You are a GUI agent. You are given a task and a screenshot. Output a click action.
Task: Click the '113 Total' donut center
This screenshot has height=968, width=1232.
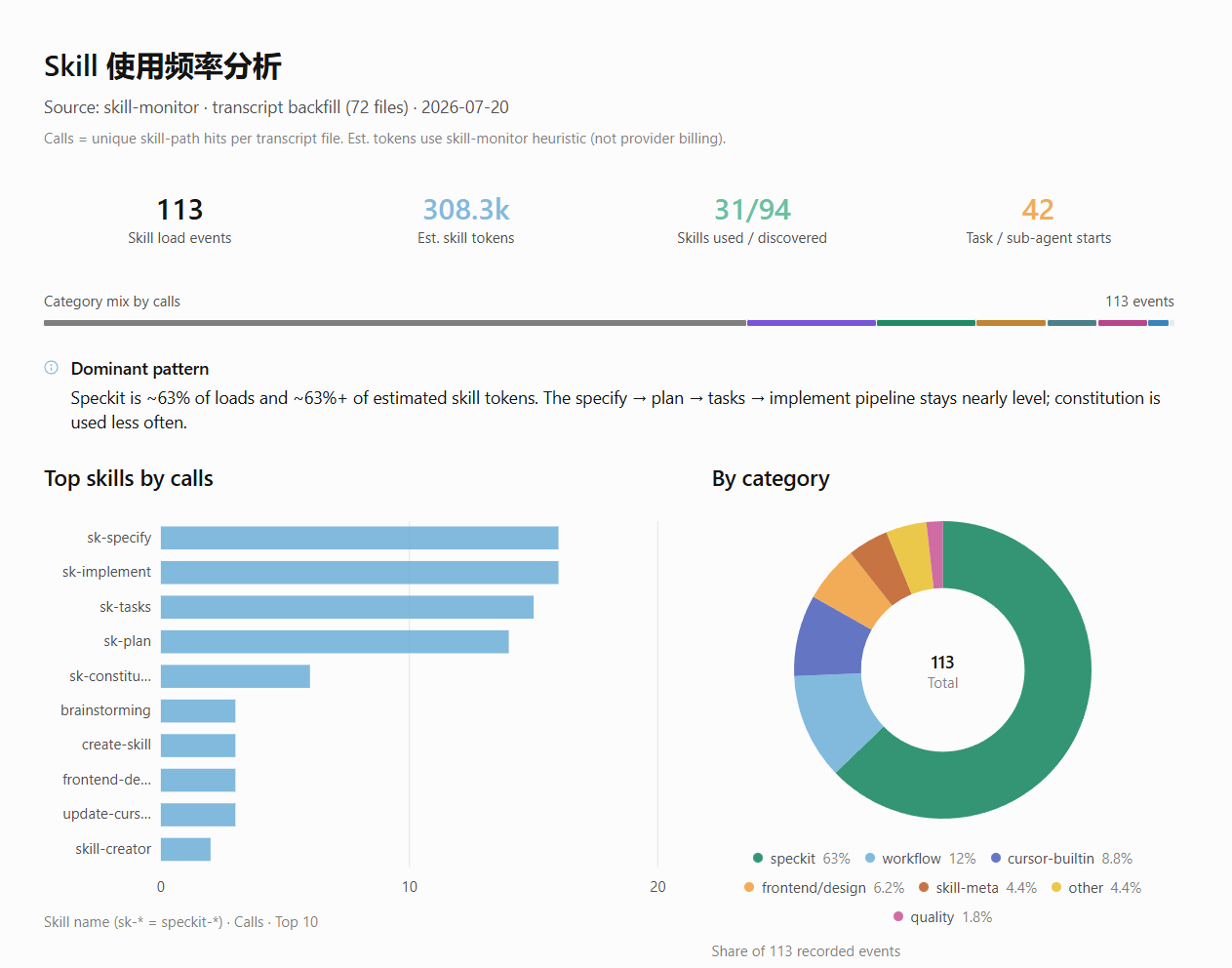(x=942, y=671)
